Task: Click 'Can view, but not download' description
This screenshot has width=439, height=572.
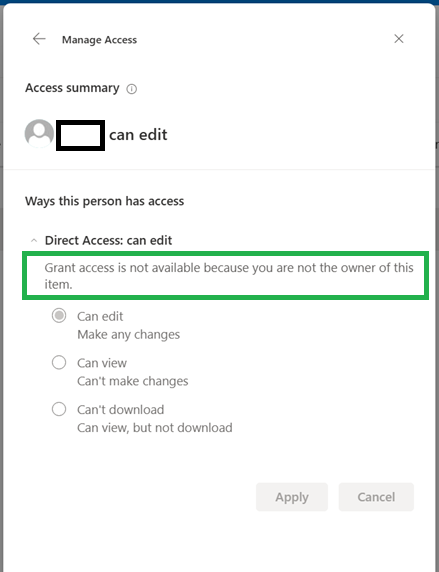Action: pos(155,428)
